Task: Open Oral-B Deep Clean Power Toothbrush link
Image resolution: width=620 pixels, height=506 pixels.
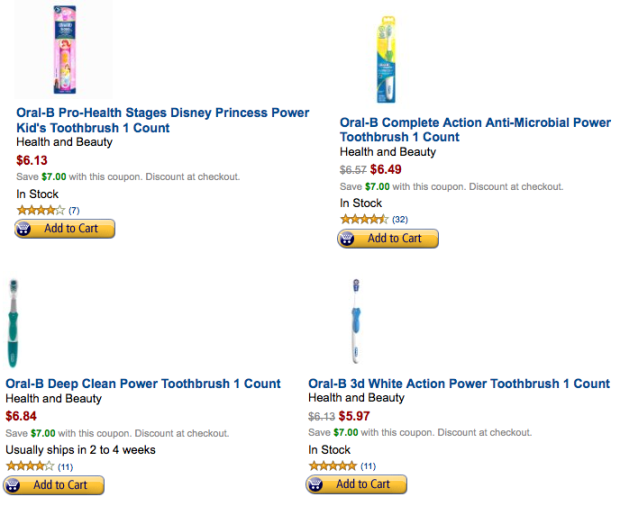Action: click(x=143, y=384)
